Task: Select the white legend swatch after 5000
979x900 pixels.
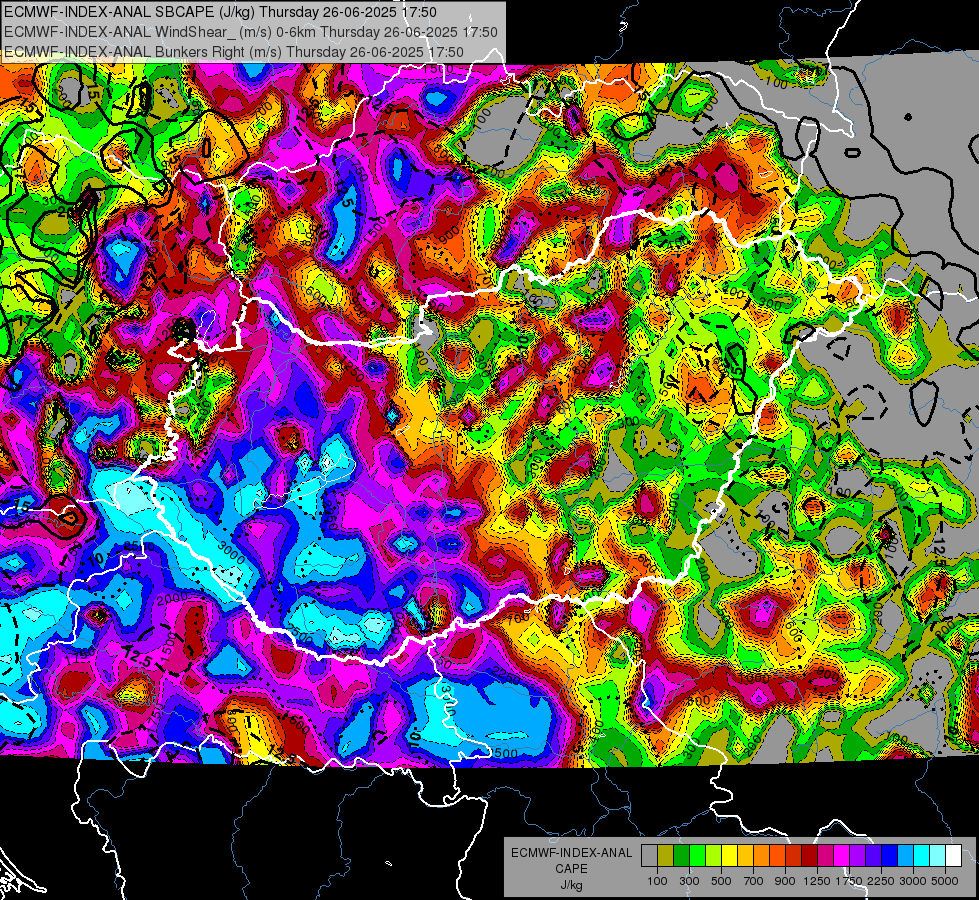Action: [954, 856]
